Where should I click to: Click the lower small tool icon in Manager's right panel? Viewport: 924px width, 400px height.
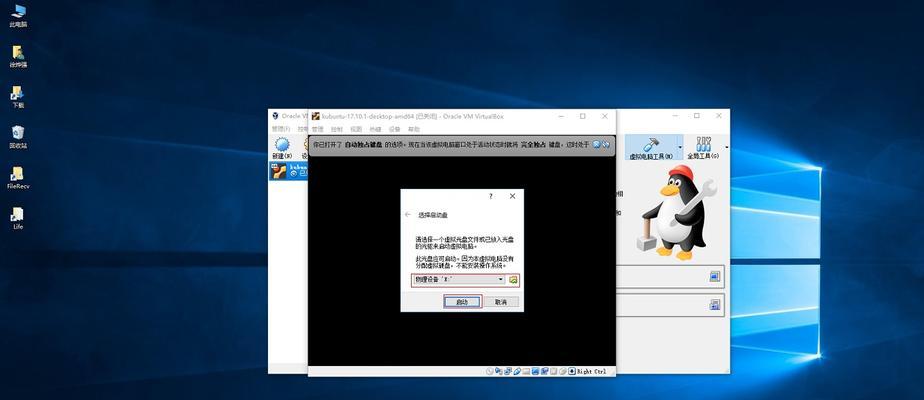[x=715, y=305]
